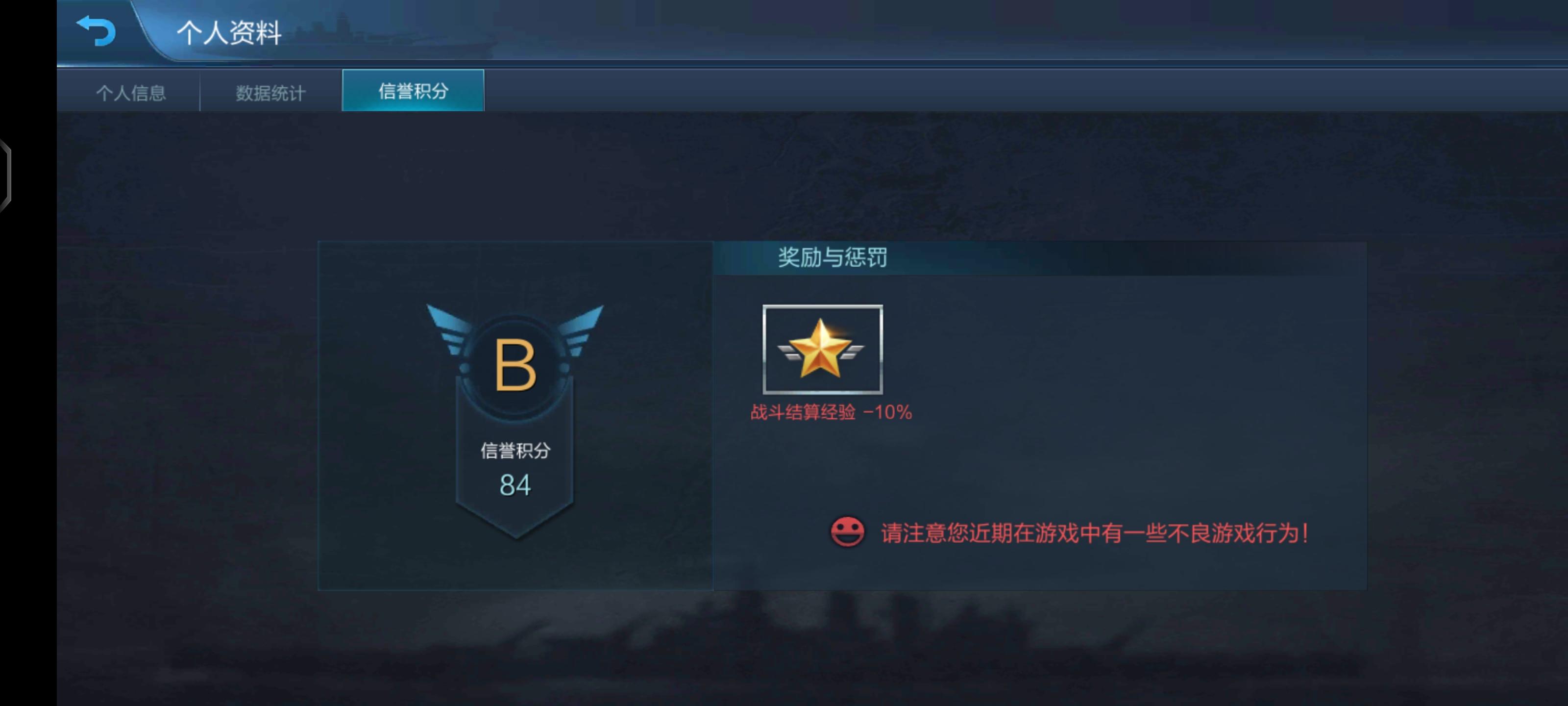The height and width of the screenshot is (706, 1568).
Task: Click the shield pennant below the B emblem
Action: (515, 475)
